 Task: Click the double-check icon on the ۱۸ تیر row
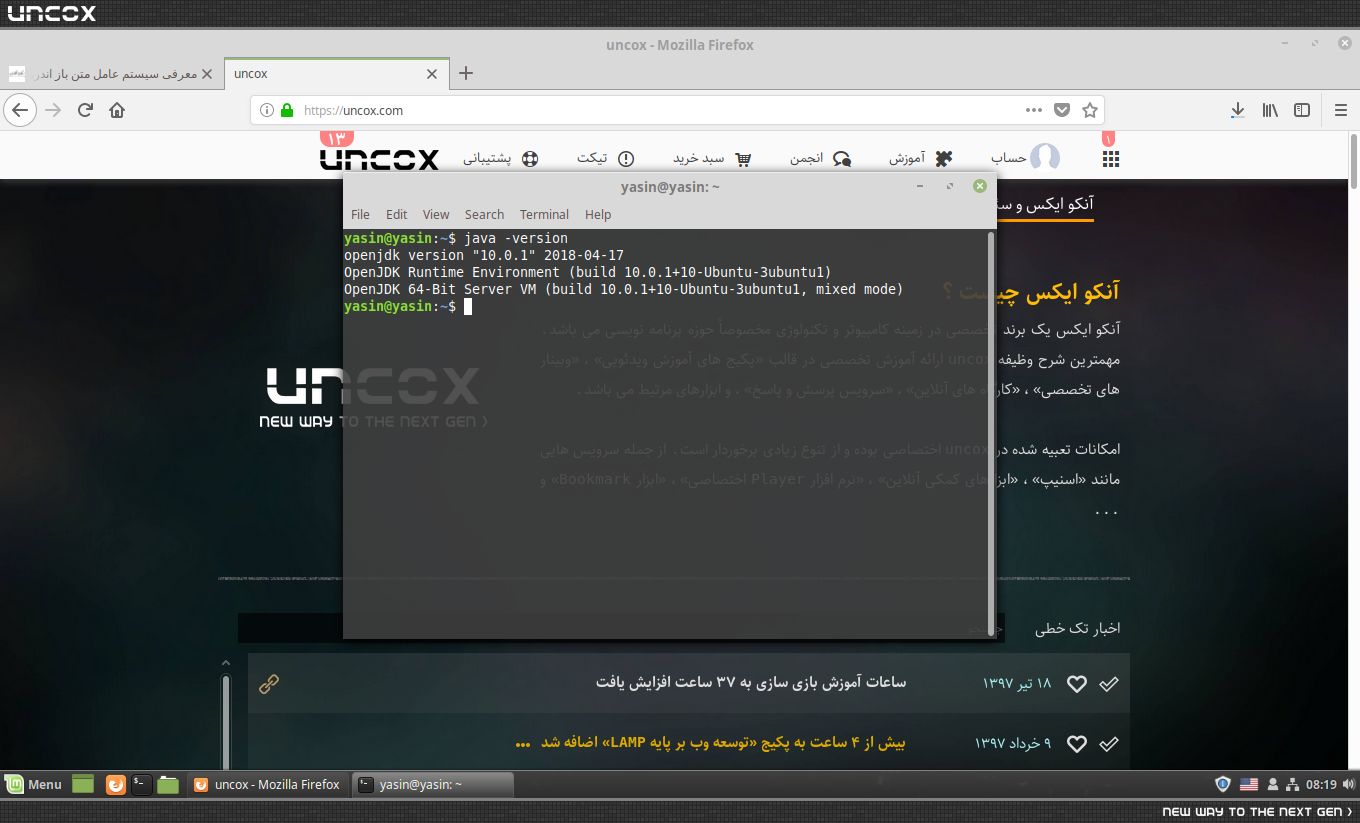[x=1109, y=684]
